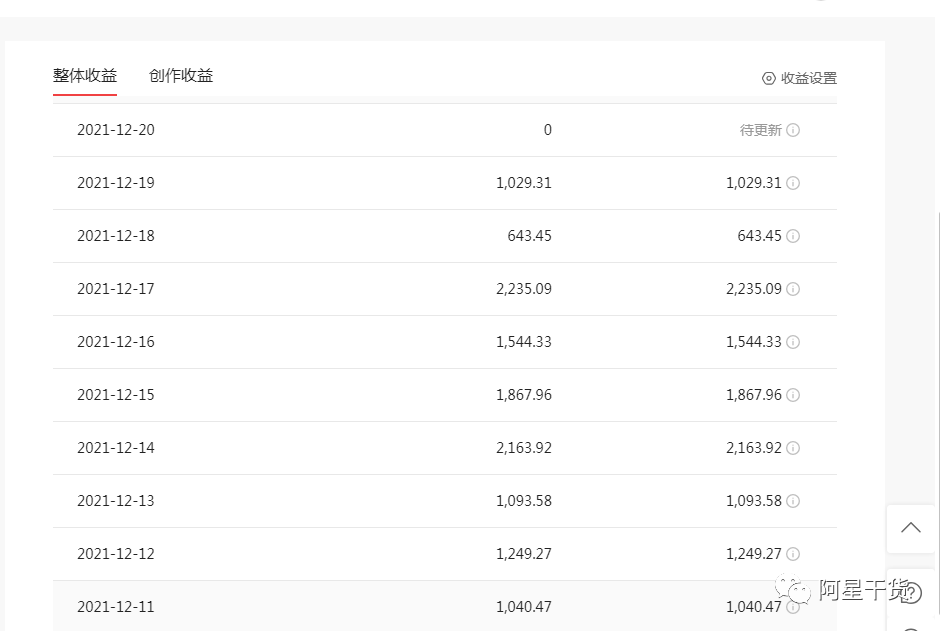Click the 2021-12-17 date cell
The height and width of the screenshot is (631, 940).
click(116, 289)
